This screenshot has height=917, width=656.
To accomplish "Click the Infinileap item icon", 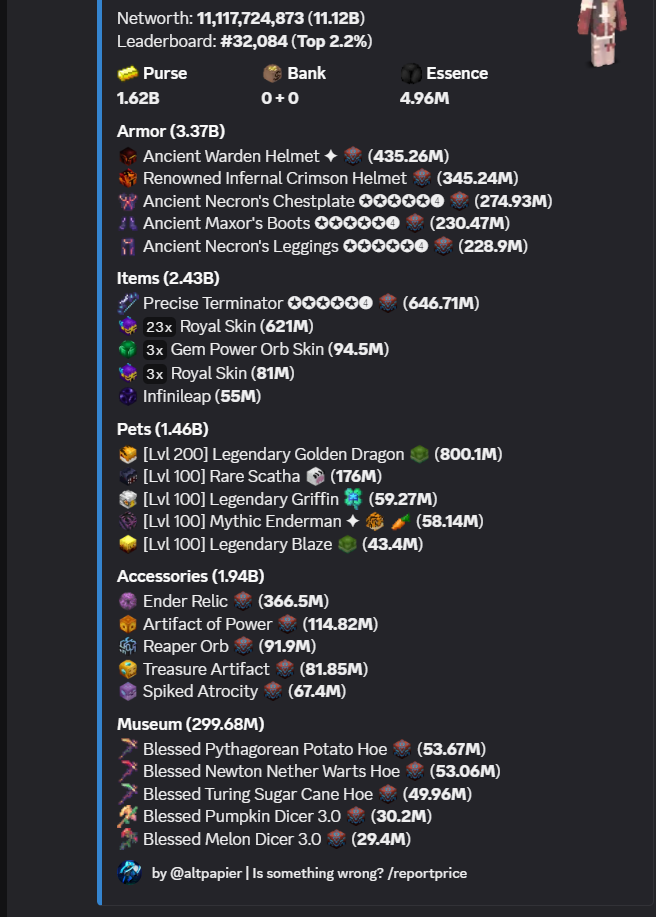I will pos(127,397).
